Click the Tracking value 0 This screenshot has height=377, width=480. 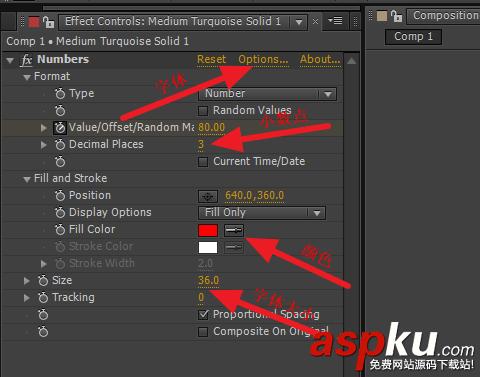tap(201, 297)
